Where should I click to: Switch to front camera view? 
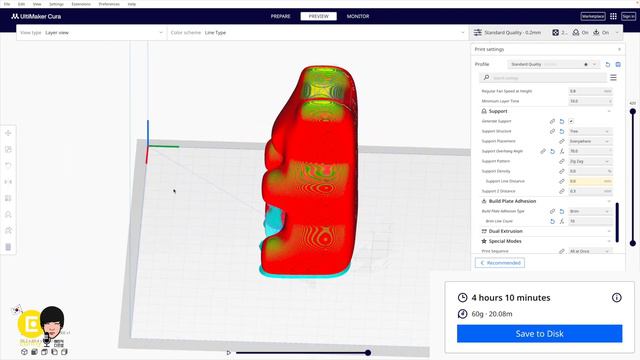(x=34, y=352)
